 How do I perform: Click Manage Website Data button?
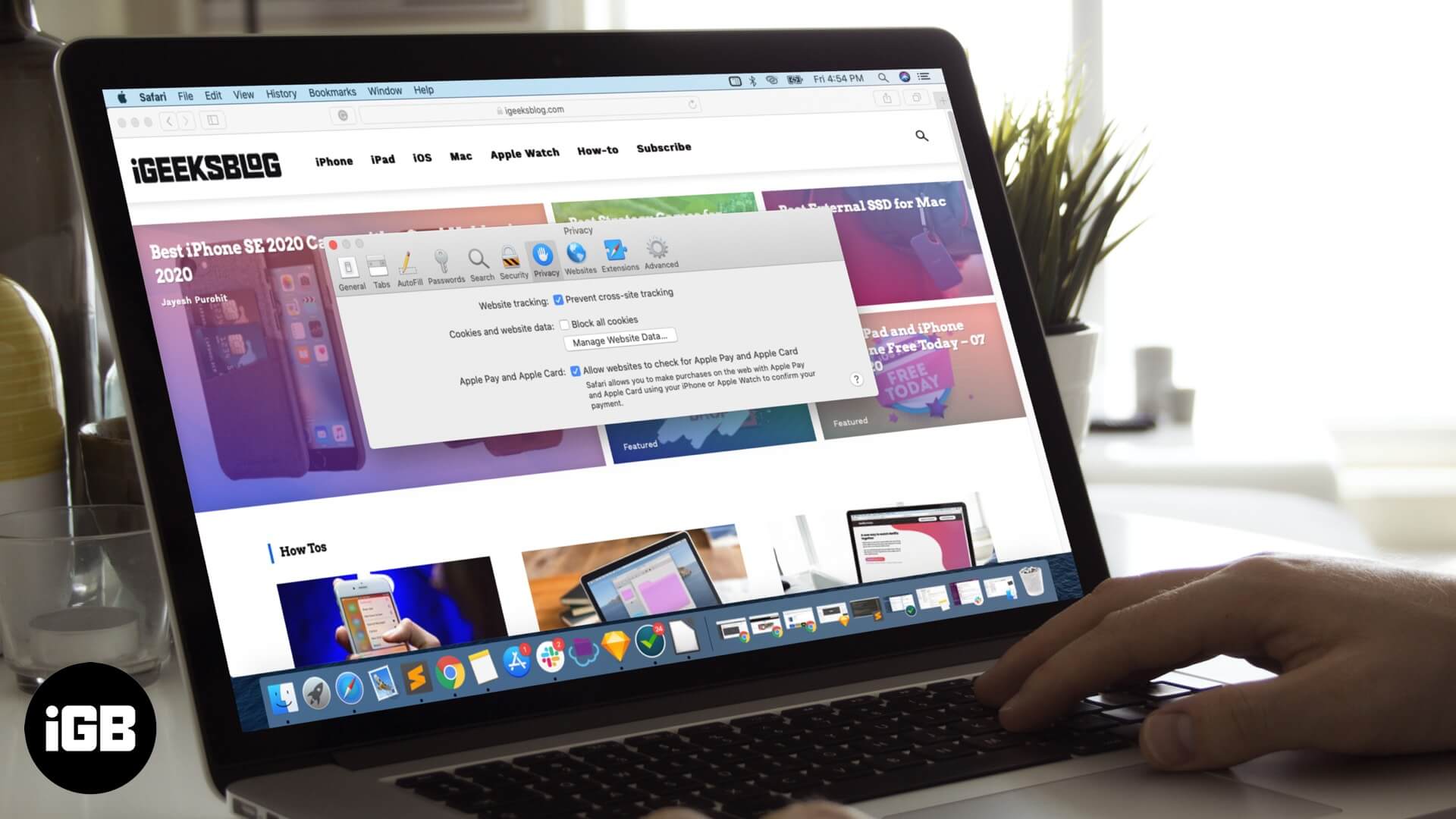coord(618,338)
